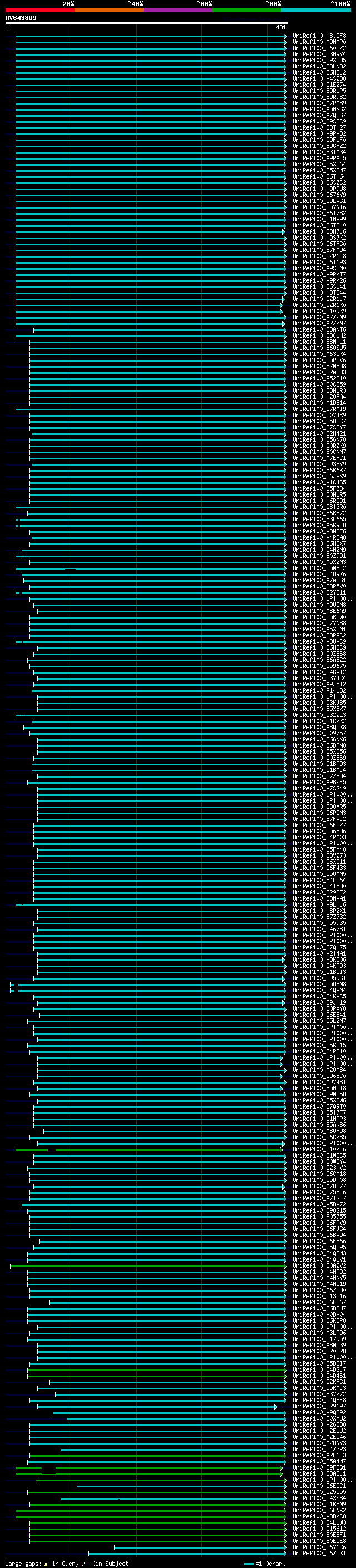356x1568 pixels.
Task: Open hit UniRef100_Q3HRY4
Action: 319,54
